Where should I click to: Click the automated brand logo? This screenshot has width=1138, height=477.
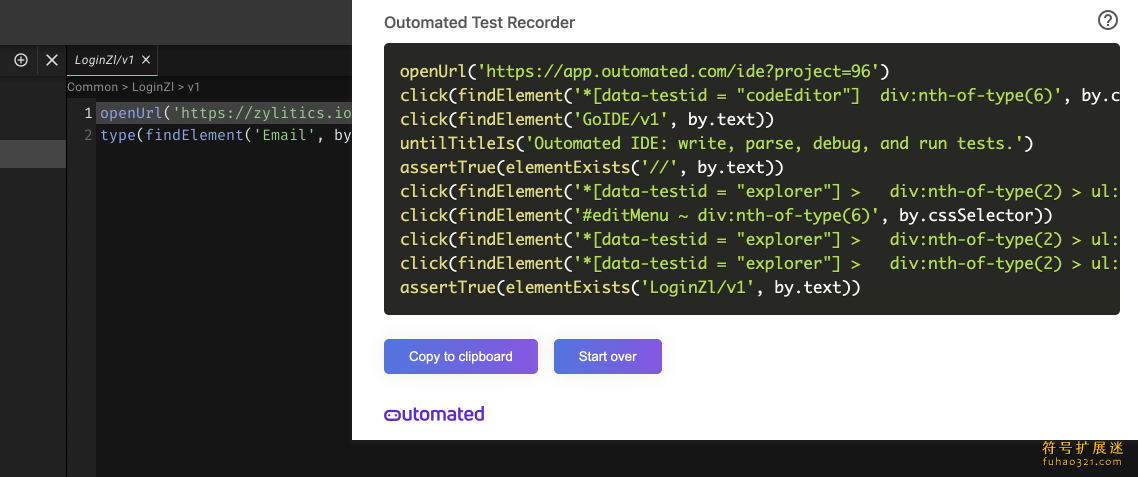pos(434,414)
